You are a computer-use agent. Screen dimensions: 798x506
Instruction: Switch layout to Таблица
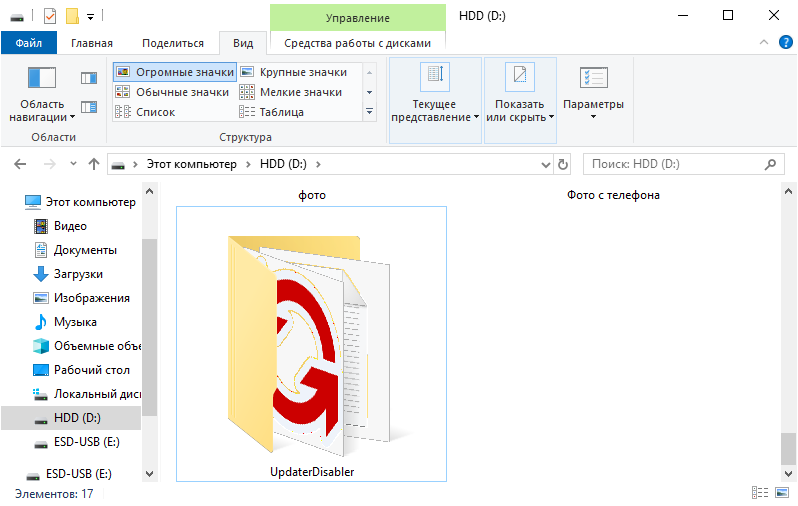click(x=272, y=112)
